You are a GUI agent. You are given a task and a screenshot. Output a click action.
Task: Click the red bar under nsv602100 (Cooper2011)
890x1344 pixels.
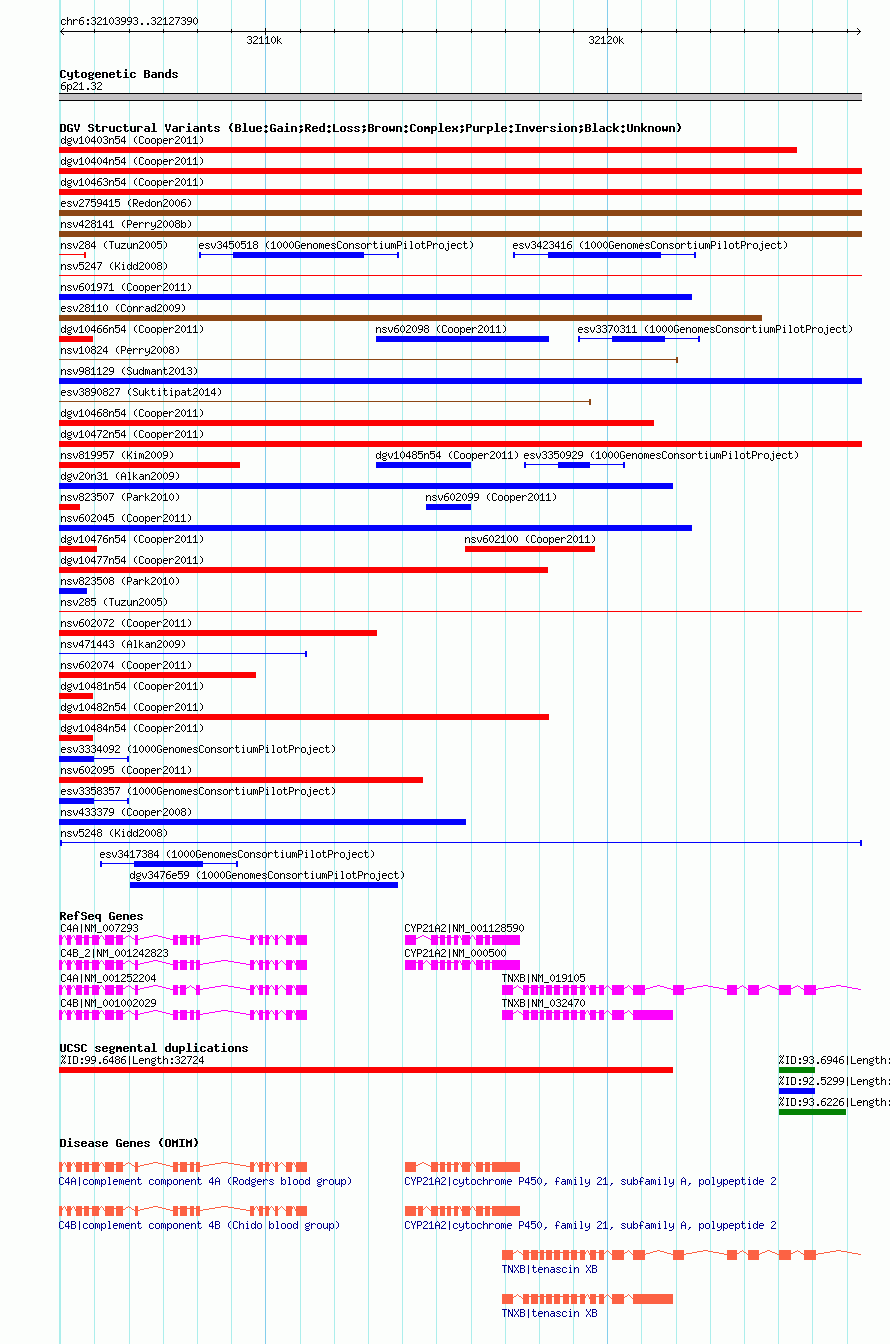pyautogui.click(x=530, y=549)
